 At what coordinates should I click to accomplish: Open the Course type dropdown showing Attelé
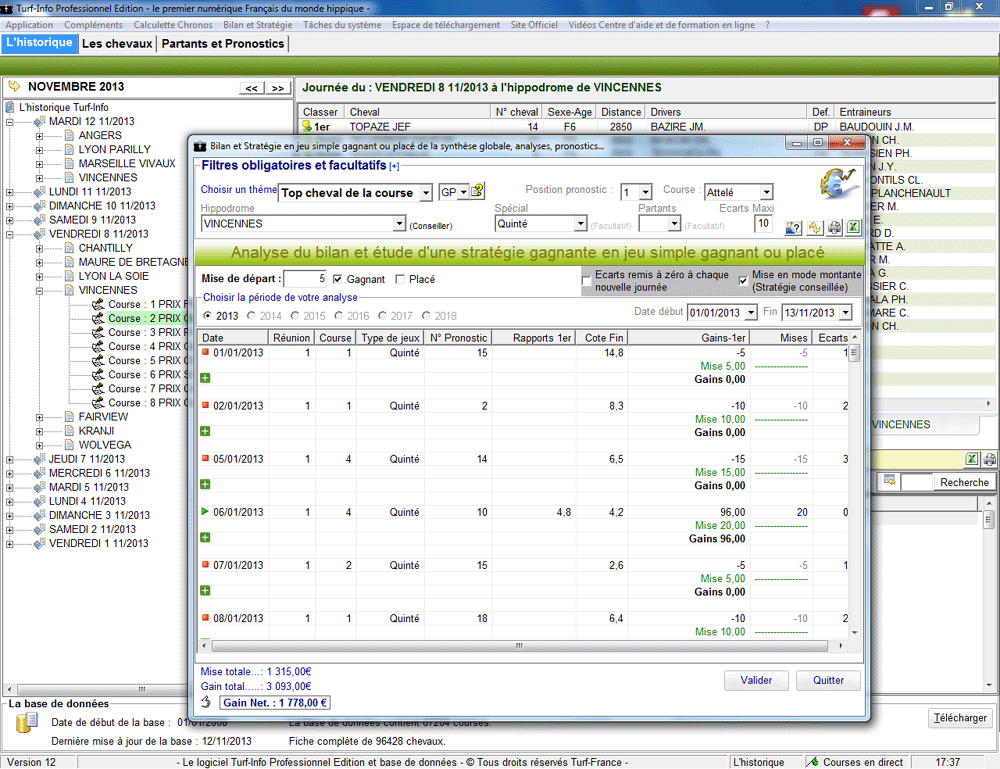coord(767,192)
